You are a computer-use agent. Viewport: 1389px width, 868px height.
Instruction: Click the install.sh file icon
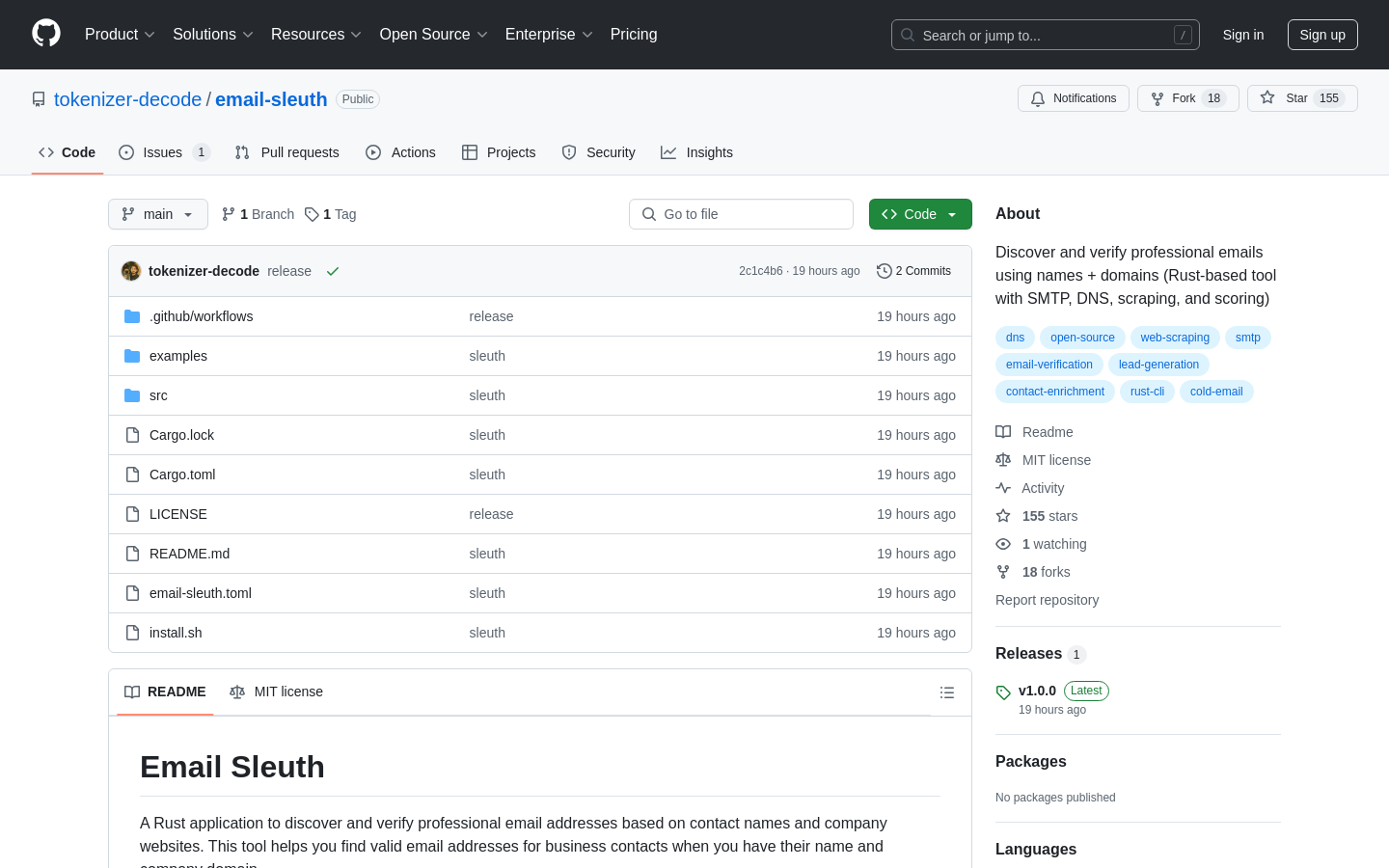pos(132,633)
